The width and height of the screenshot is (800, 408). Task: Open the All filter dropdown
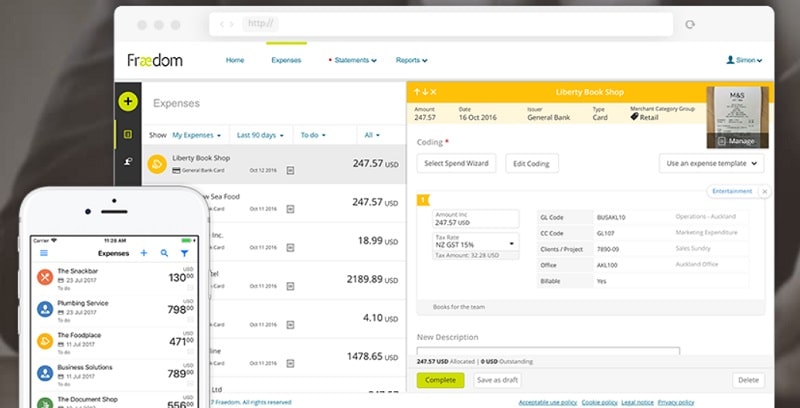click(x=372, y=135)
